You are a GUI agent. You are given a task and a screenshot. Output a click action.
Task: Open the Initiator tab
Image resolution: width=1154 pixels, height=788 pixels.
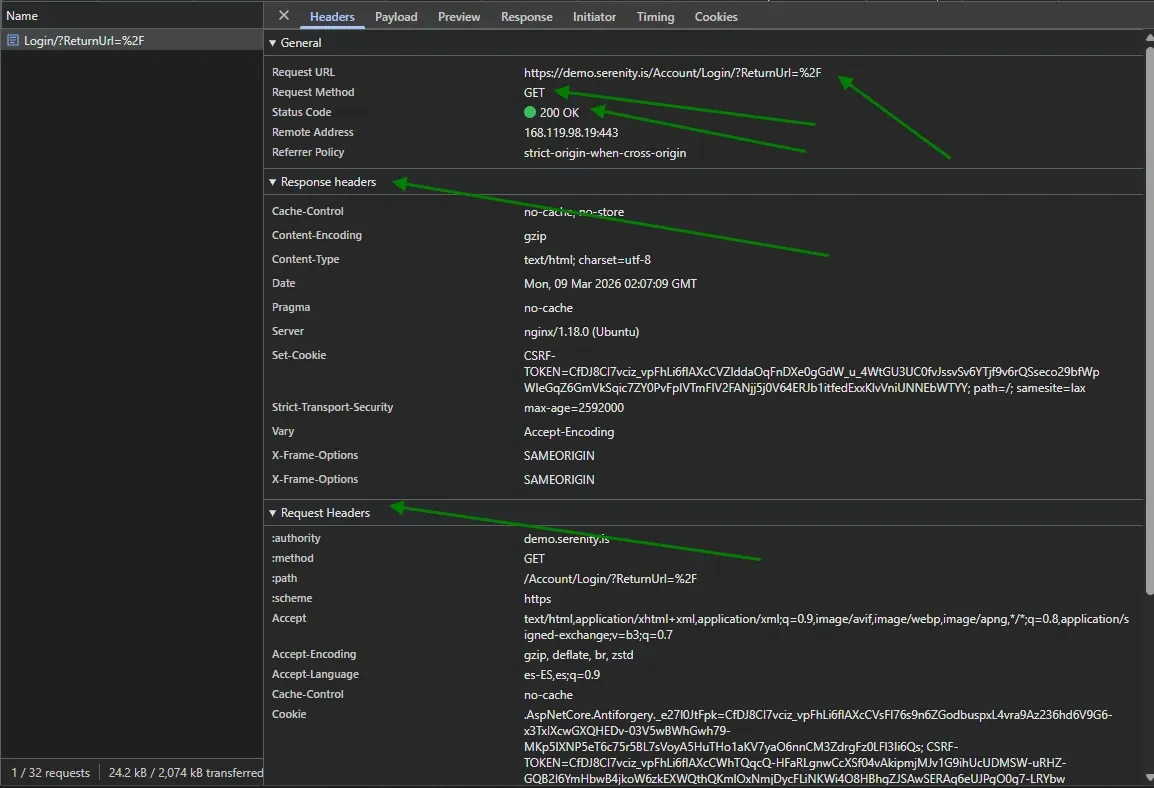594,16
